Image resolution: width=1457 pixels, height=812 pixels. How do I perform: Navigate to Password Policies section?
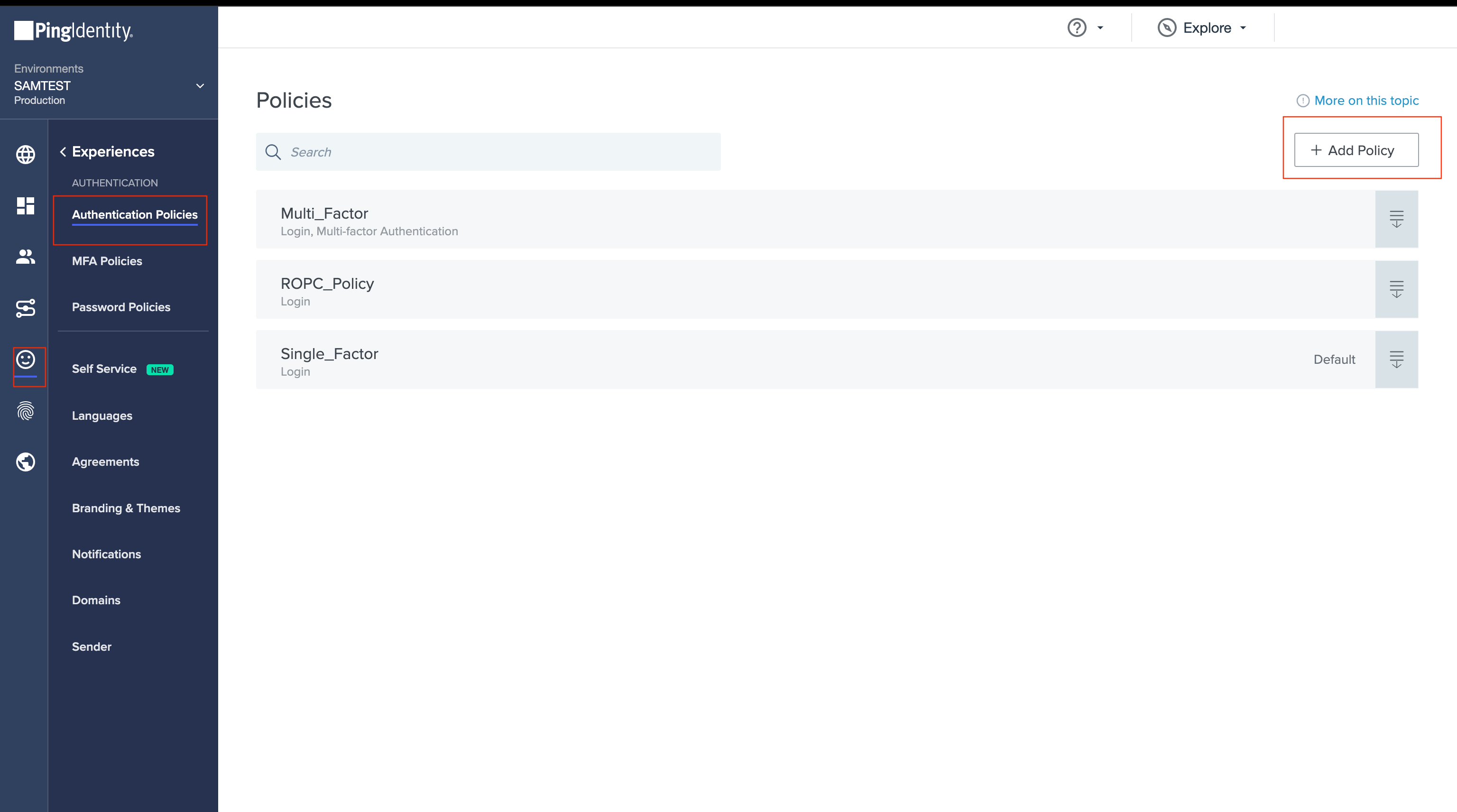[x=121, y=307]
